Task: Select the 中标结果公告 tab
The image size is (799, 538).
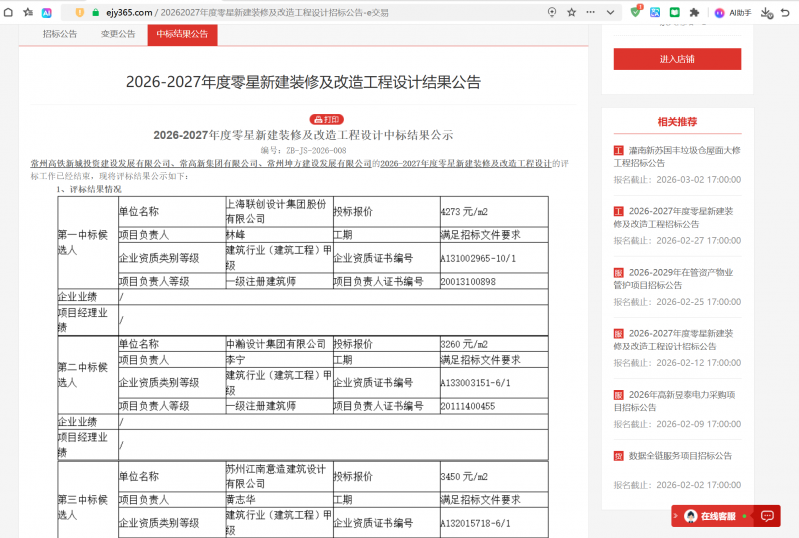Action: tap(182, 34)
